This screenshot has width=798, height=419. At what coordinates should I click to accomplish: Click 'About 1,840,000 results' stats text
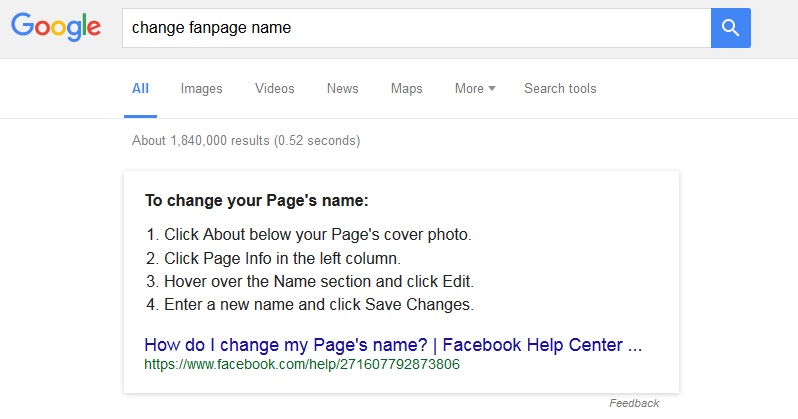(x=246, y=141)
